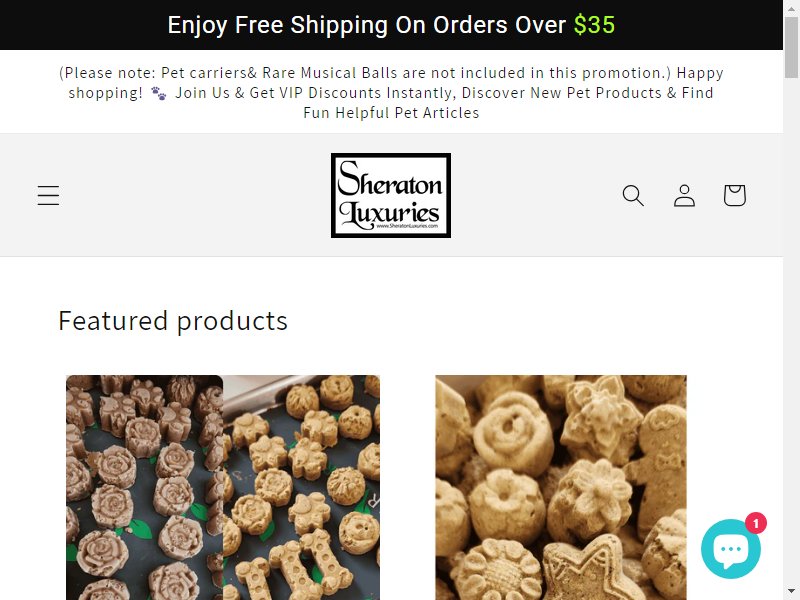Click the Sheraton Luxuries logo

(391, 195)
